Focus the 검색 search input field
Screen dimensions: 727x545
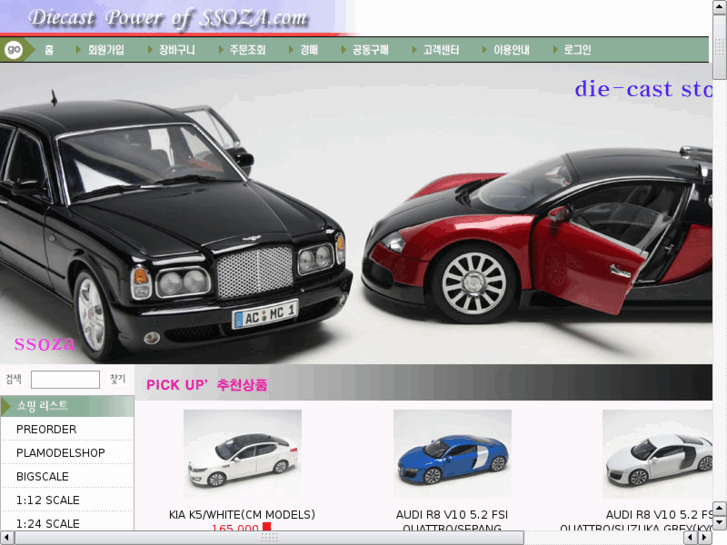click(65, 379)
